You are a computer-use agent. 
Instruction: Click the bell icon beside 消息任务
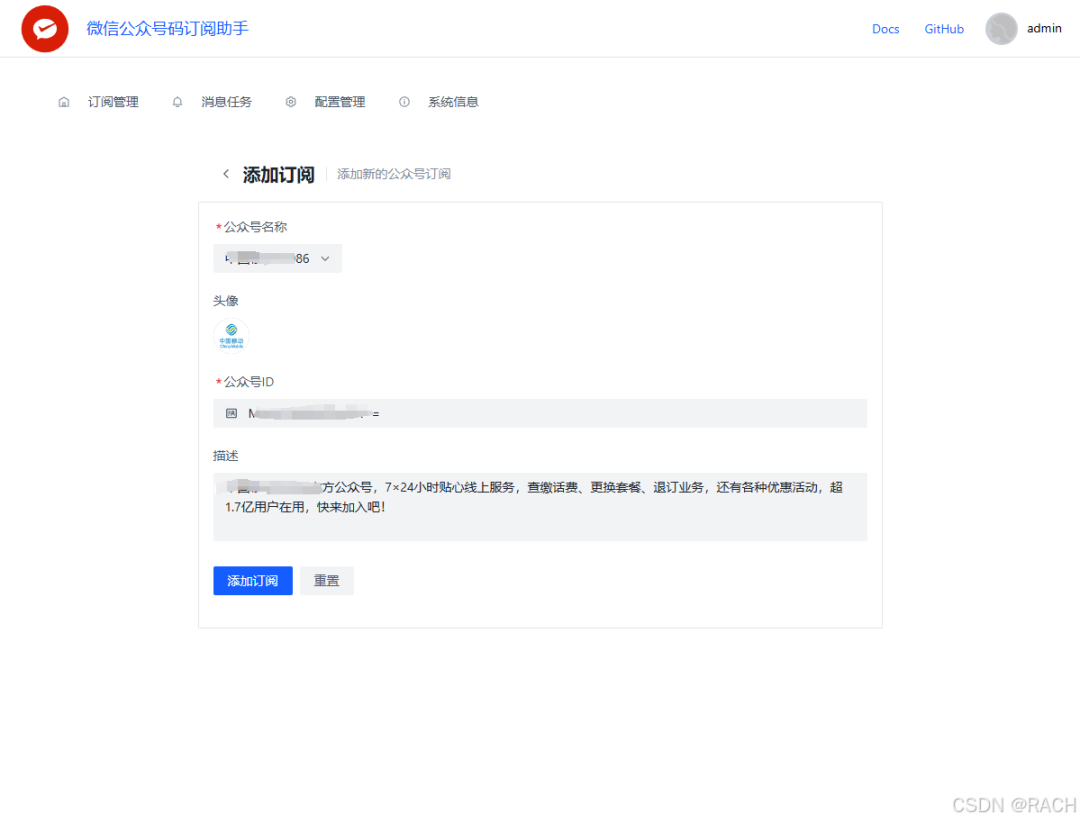pos(177,101)
